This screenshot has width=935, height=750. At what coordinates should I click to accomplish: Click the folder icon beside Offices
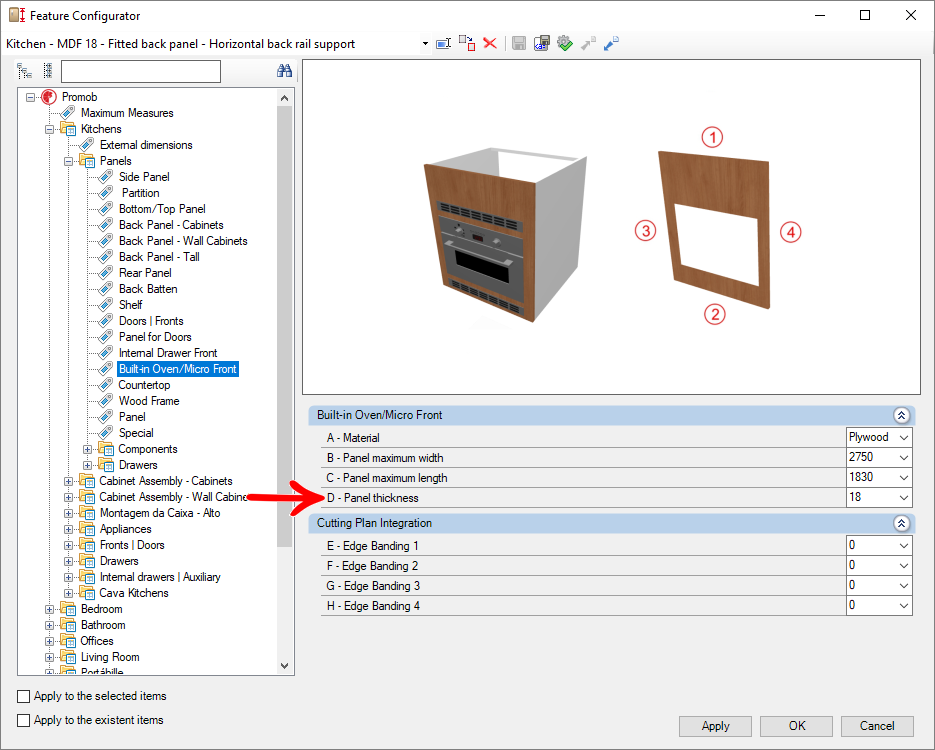(68, 641)
